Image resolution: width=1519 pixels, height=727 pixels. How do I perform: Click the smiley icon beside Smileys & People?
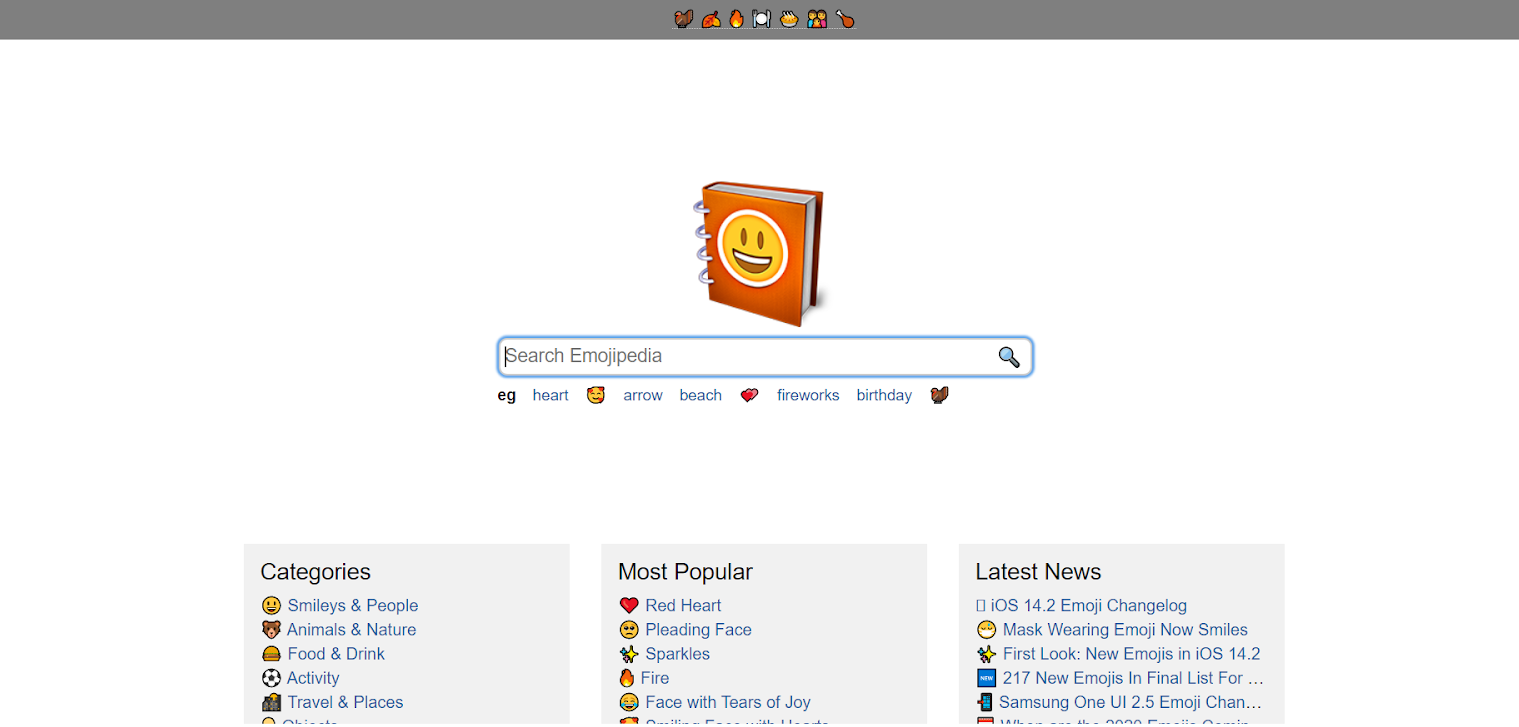tap(271, 605)
